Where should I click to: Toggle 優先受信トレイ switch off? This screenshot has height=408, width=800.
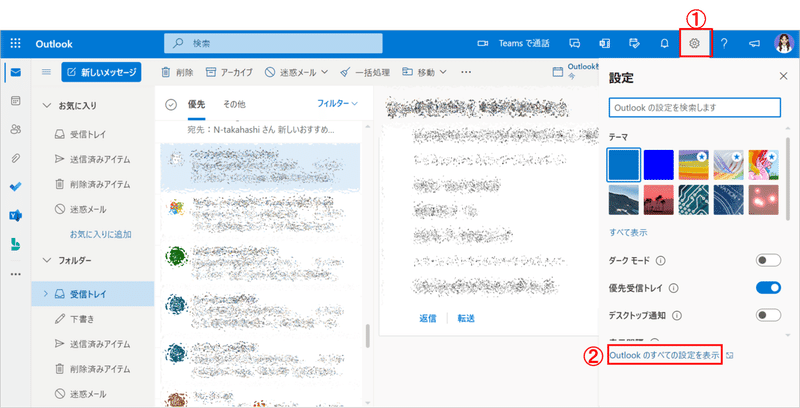[x=768, y=288]
